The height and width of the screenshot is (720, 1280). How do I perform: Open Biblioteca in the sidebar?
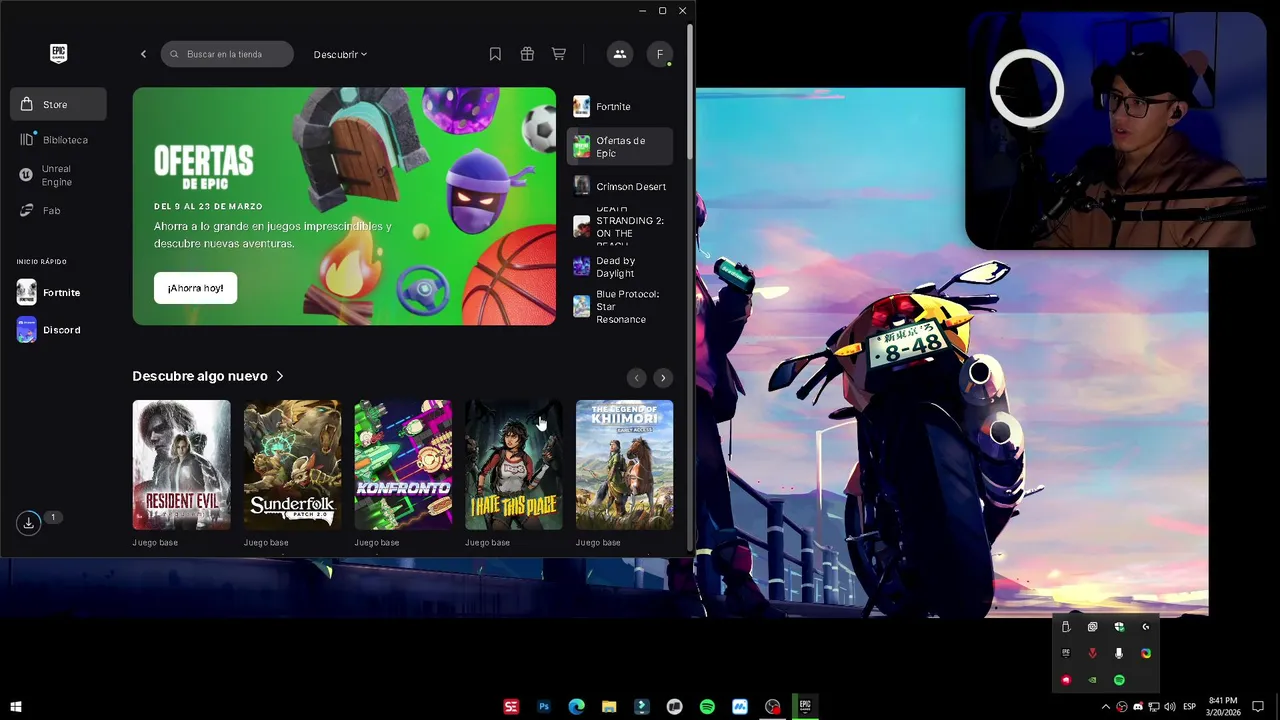point(58,140)
